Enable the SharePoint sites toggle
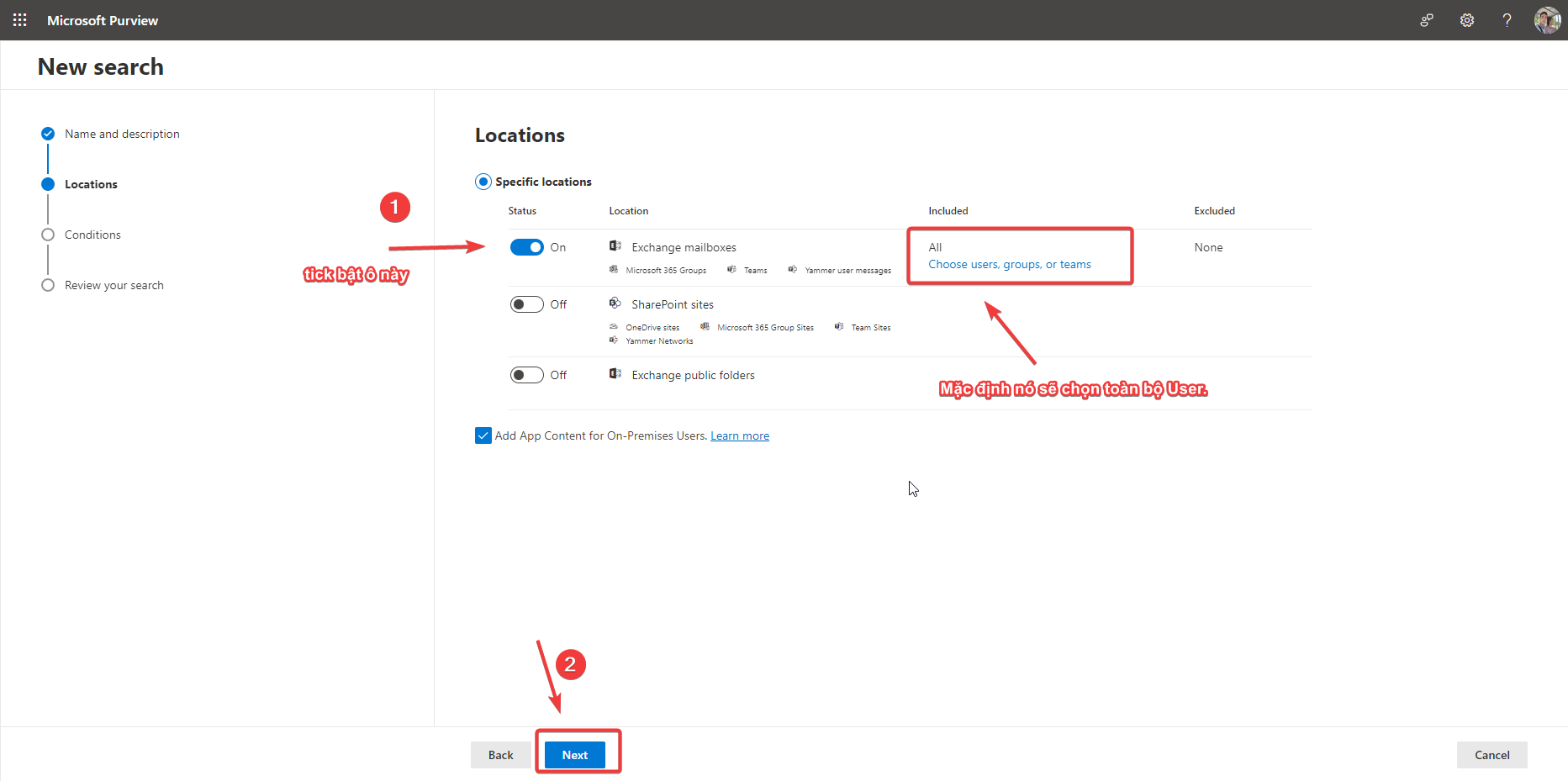Image resolution: width=1568 pixels, height=781 pixels. [x=527, y=304]
